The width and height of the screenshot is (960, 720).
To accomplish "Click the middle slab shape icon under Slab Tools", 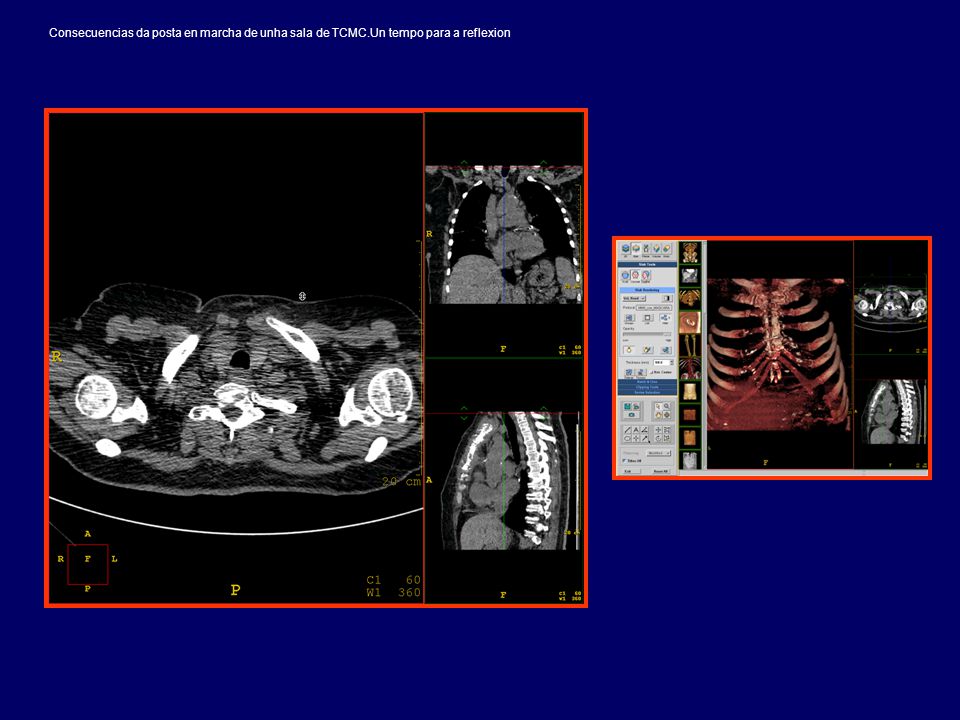I will pos(635,276).
